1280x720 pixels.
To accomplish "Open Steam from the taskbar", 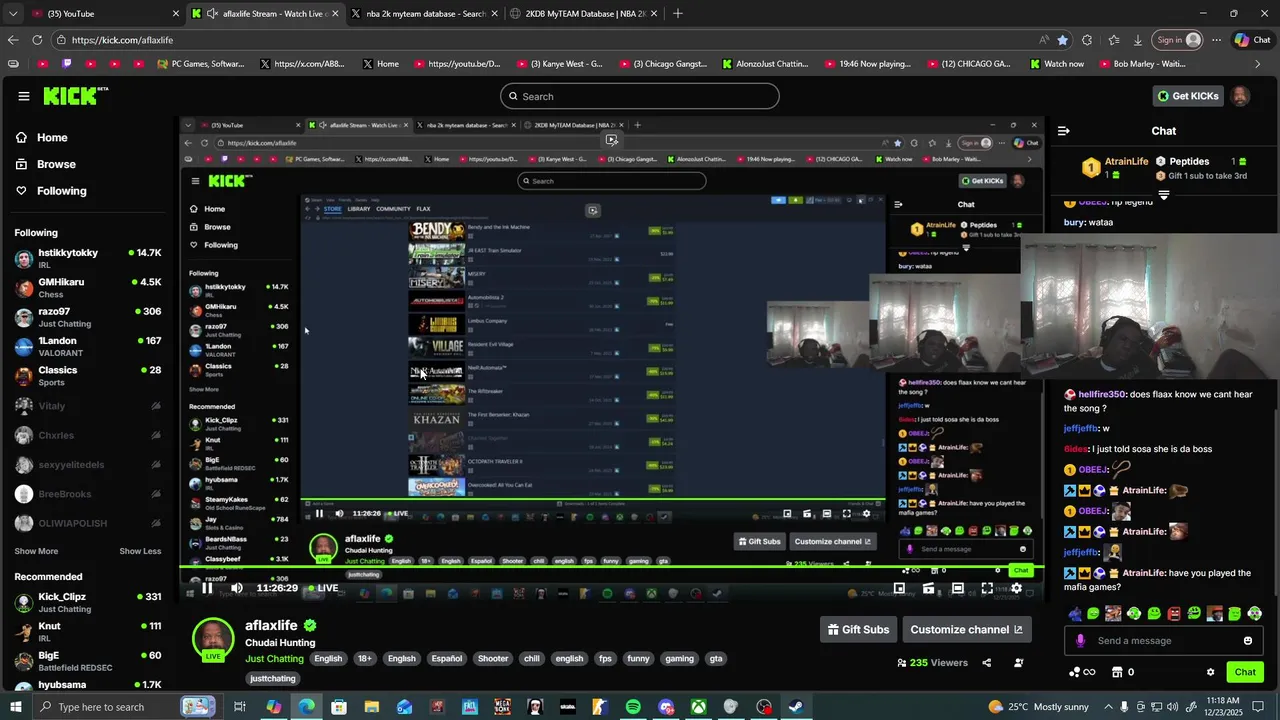I will coord(796,707).
